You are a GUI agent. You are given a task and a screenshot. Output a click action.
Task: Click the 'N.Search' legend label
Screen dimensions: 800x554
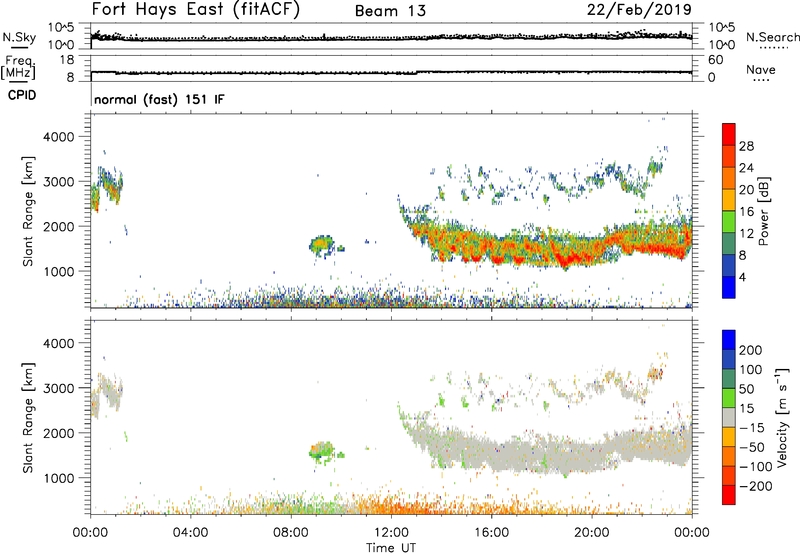[772, 37]
